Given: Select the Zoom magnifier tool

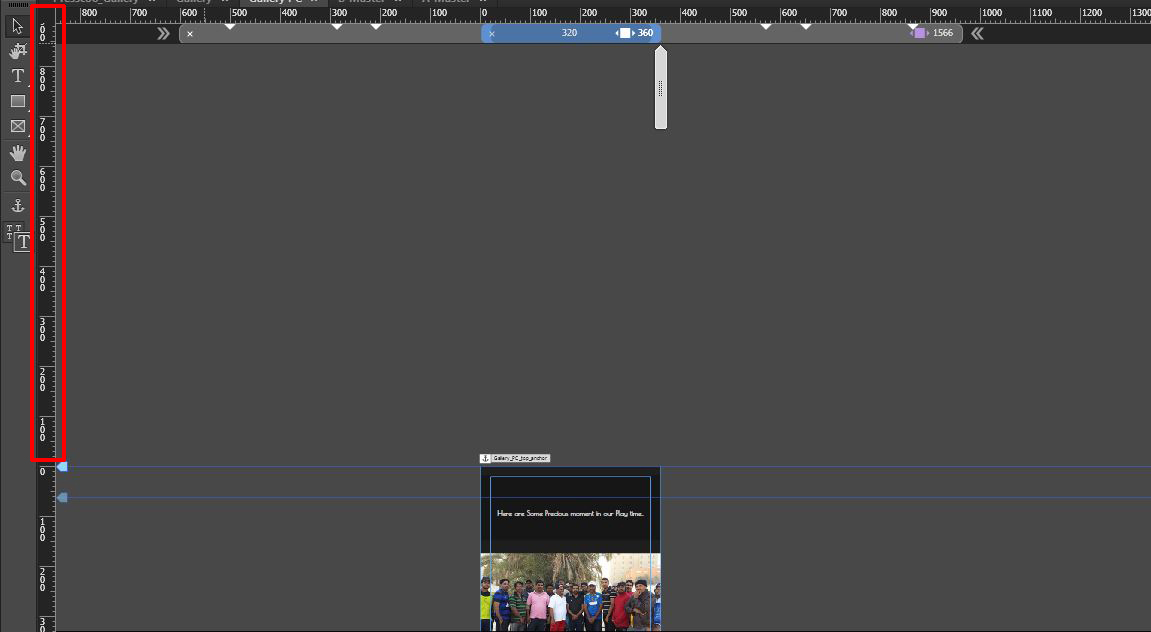Looking at the screenshot, I should pyautogui.click(x=18, y=178).
